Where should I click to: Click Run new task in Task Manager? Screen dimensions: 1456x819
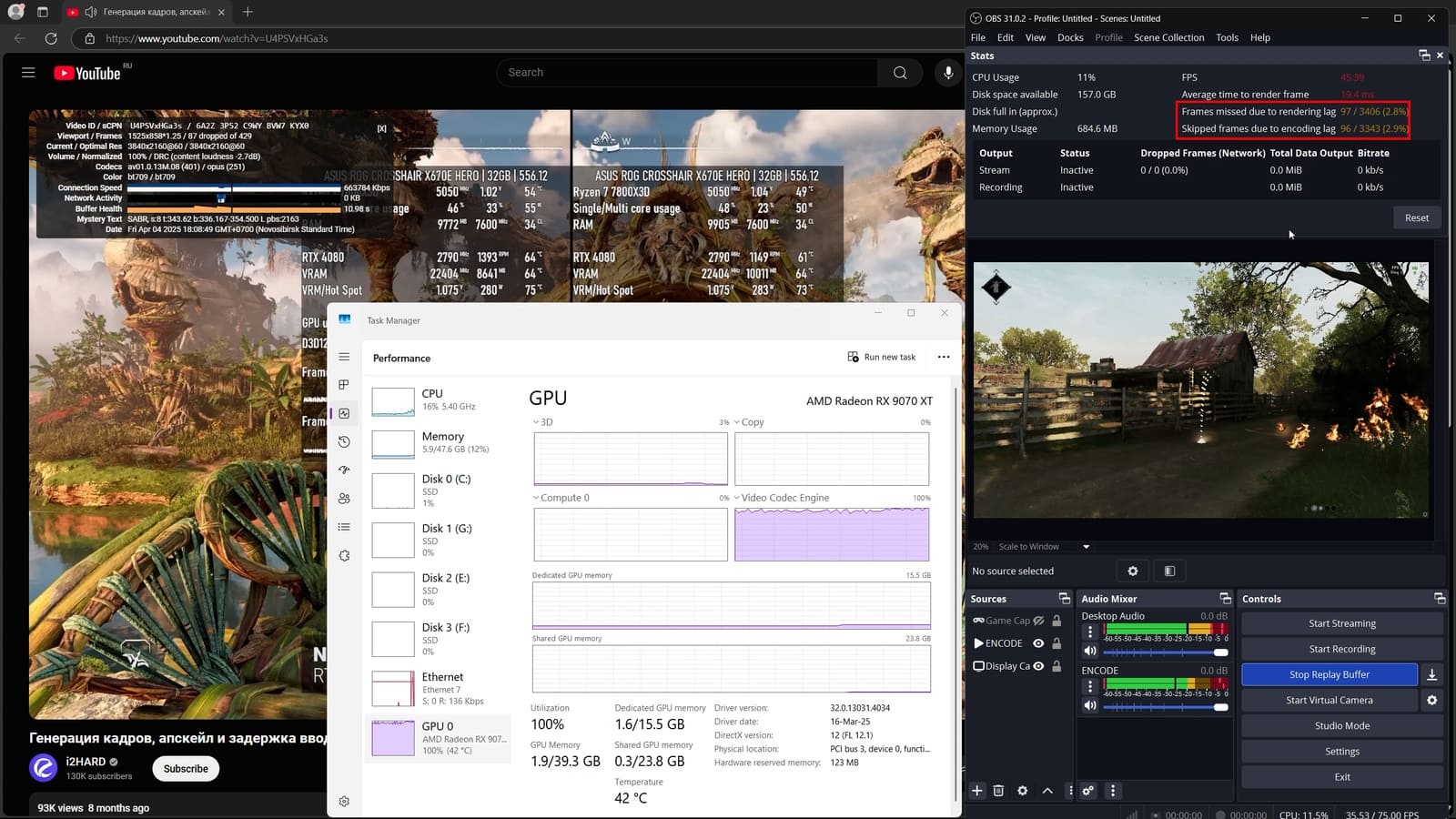click(x=881, y=357)
